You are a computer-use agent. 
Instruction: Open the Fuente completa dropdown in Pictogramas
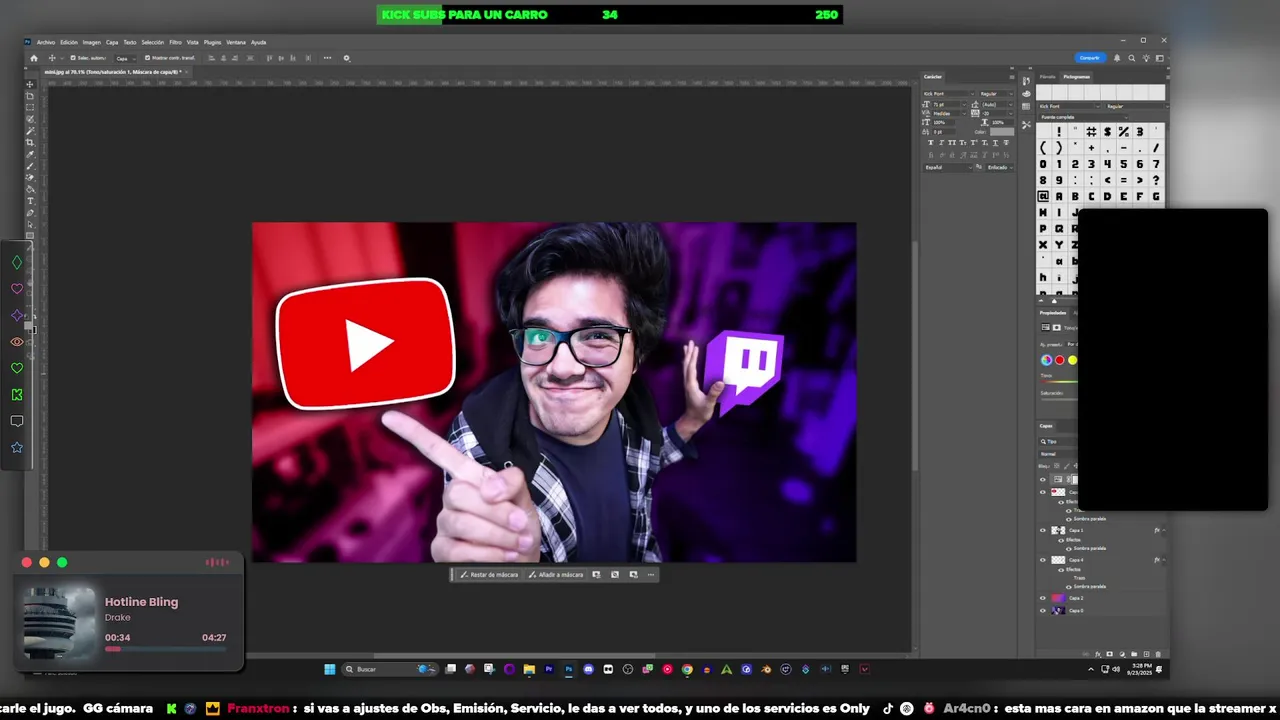[1083, 117]
